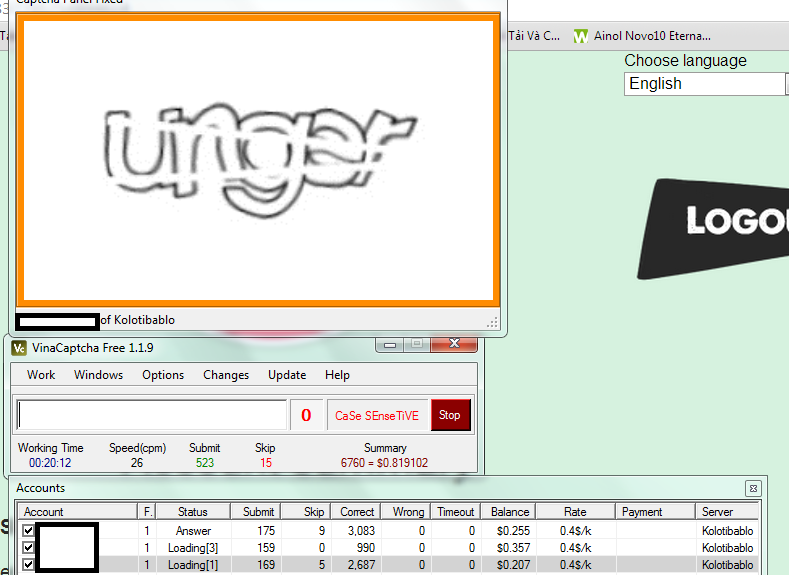Sort by the Timeout column header

[455, 512]
